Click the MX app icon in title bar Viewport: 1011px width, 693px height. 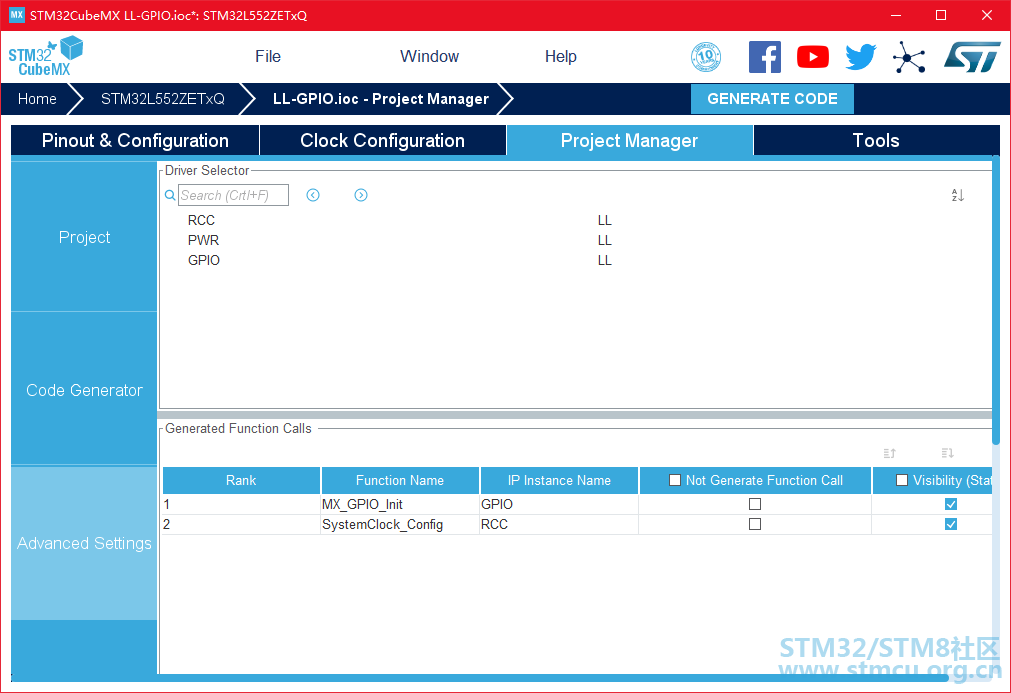coord(16,15)
